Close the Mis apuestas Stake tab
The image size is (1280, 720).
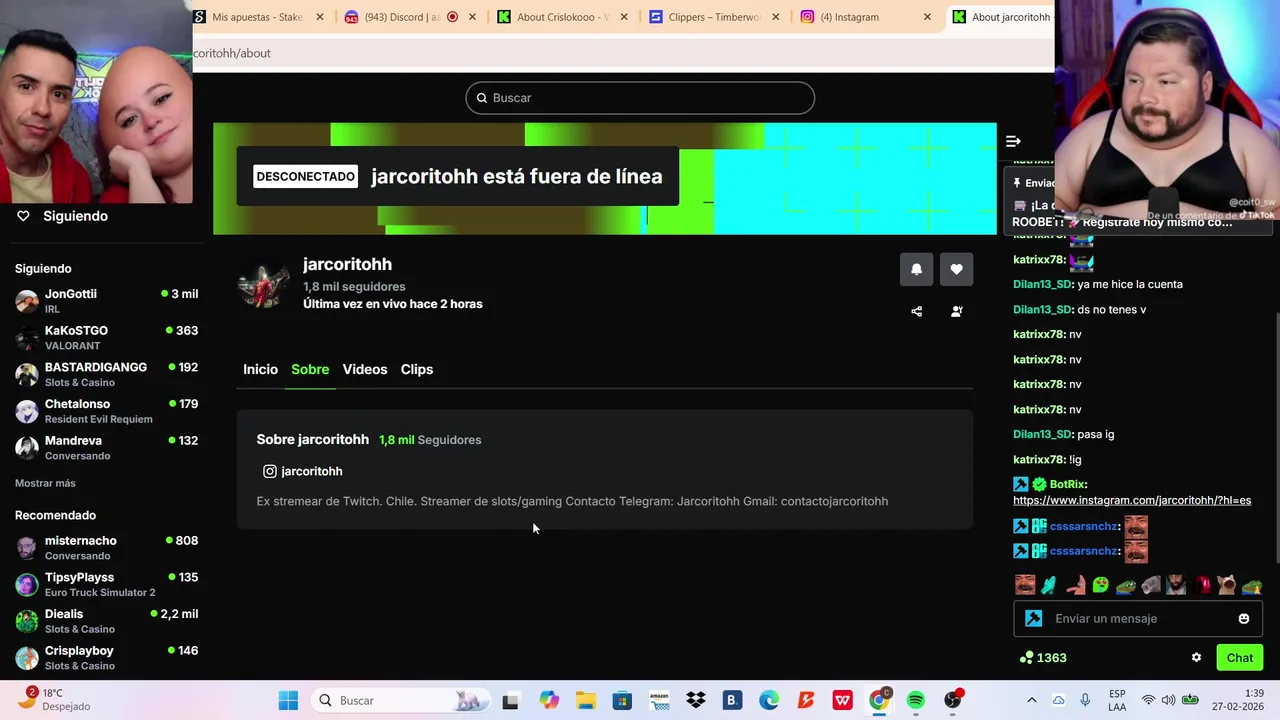point(320,17)
